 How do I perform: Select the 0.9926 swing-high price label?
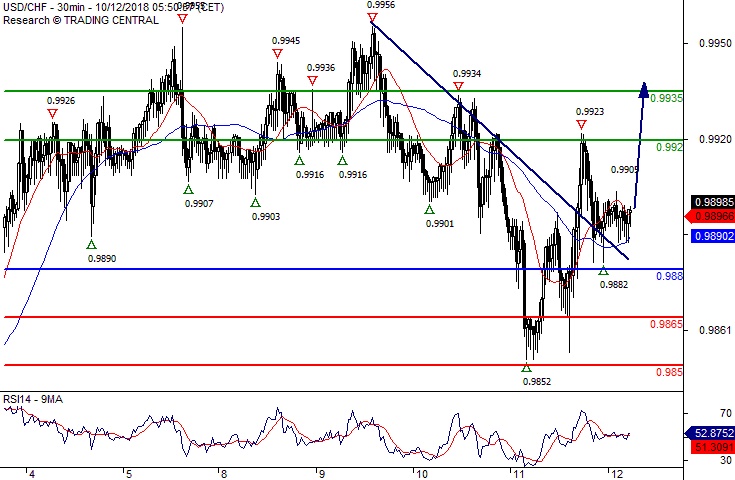click(x=61, y=101)
